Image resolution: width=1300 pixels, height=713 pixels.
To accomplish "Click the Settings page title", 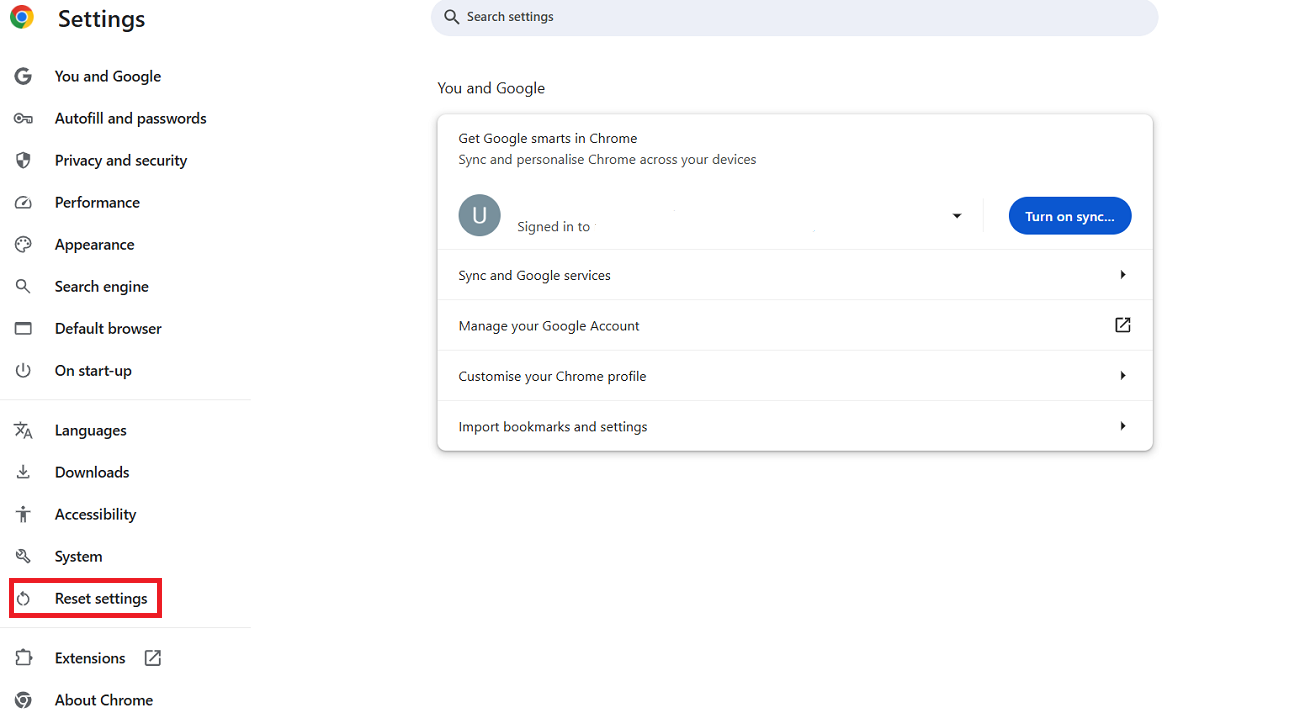I will [101, 19].
